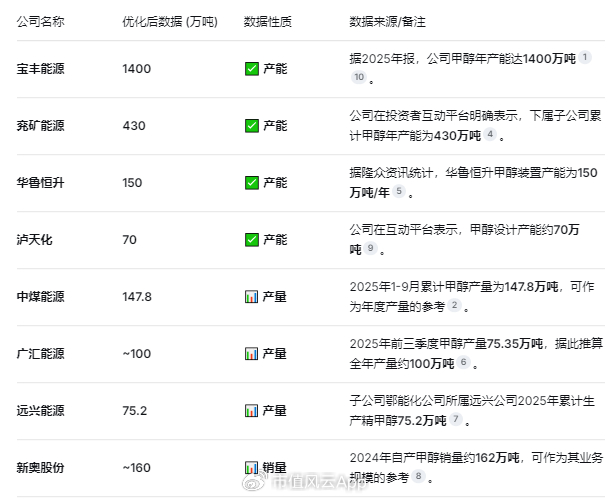Viewport: 612px width, 499px height.
Task: Click the 销量 label in 新奥股份 row
Action: (x=275, y=468)
